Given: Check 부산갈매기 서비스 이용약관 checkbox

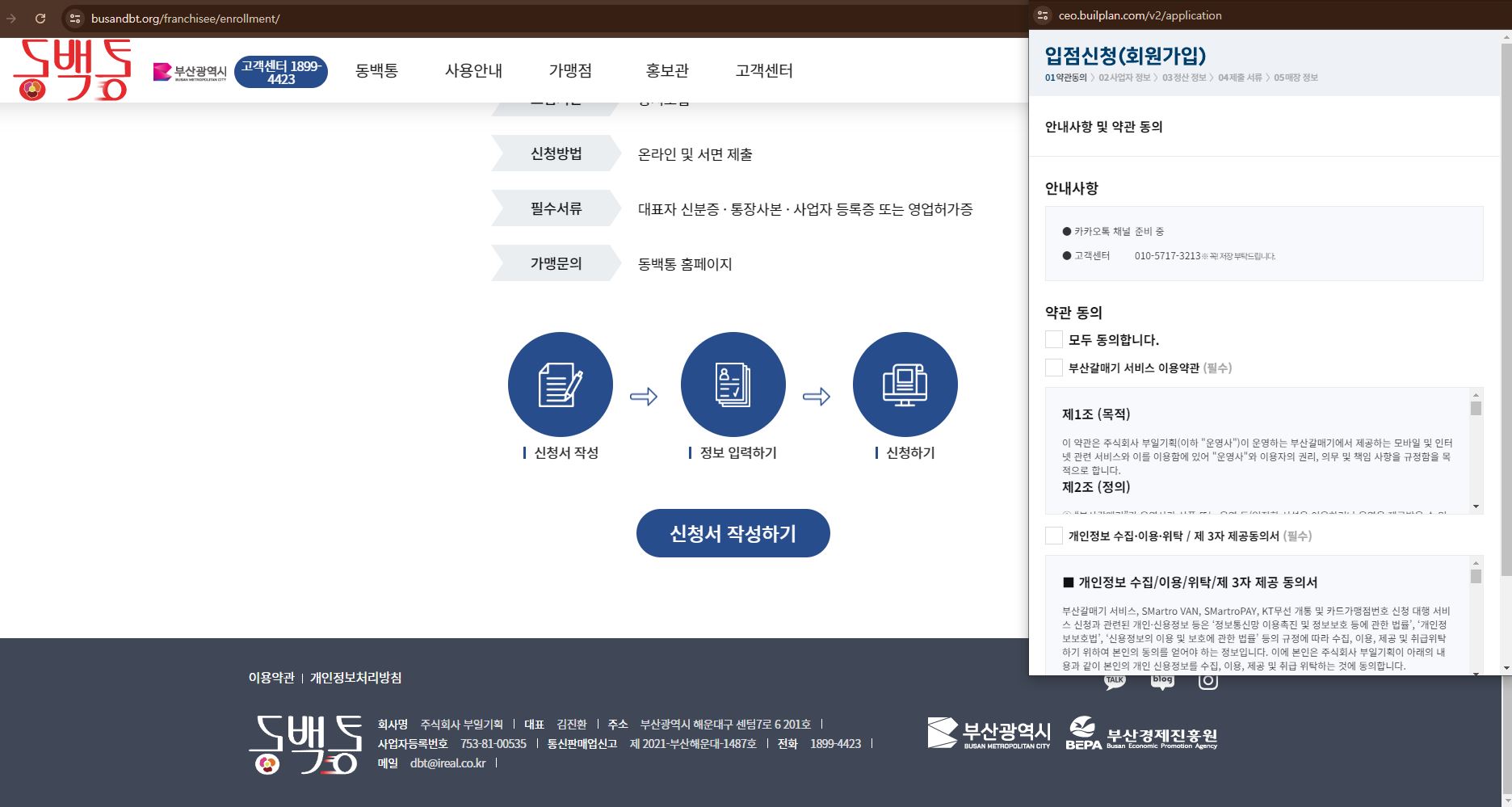Looking at the screenshot, I should coord(1054,368).
